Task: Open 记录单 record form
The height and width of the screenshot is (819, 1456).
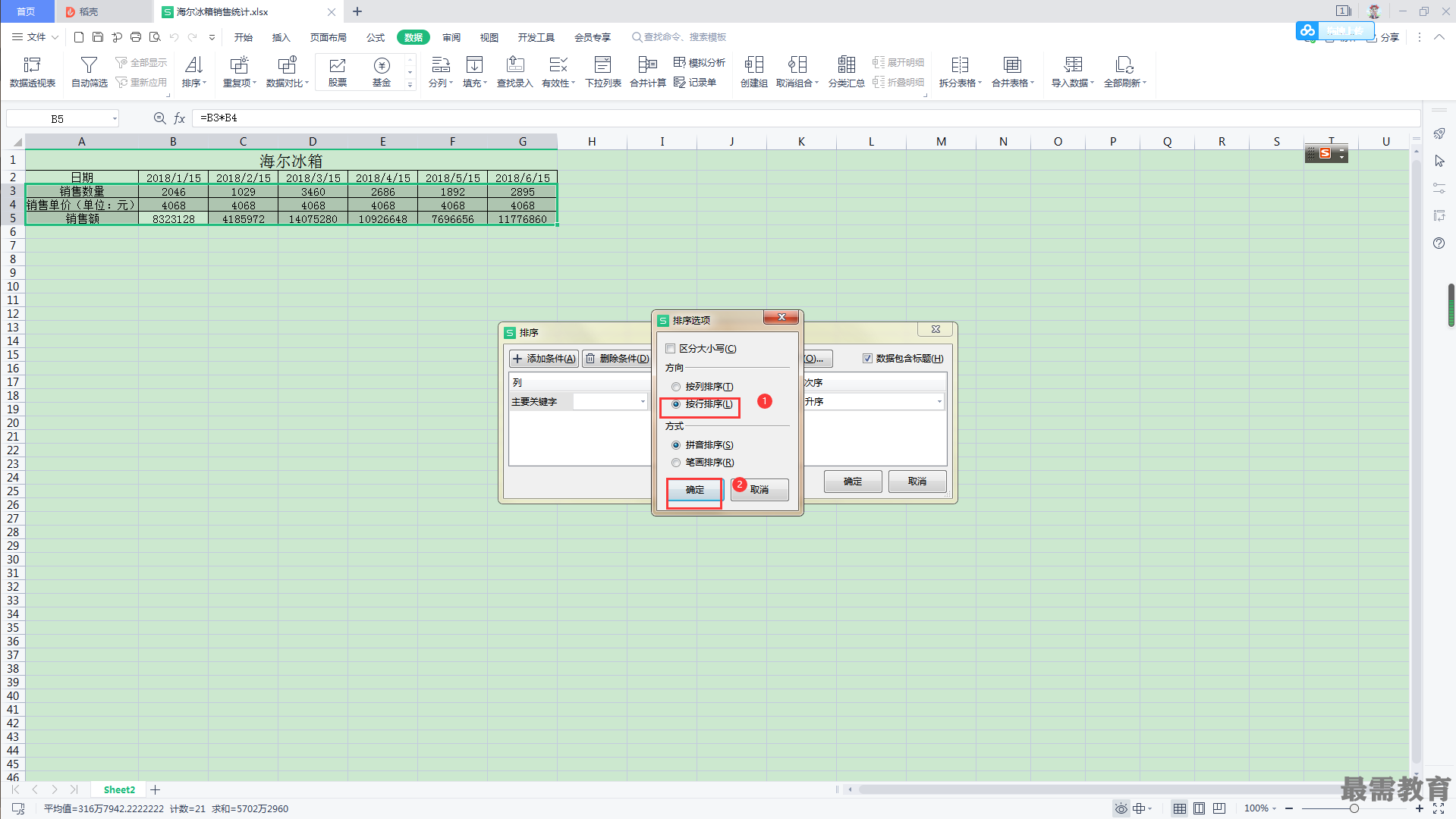Action: click(x=695, y=82)
